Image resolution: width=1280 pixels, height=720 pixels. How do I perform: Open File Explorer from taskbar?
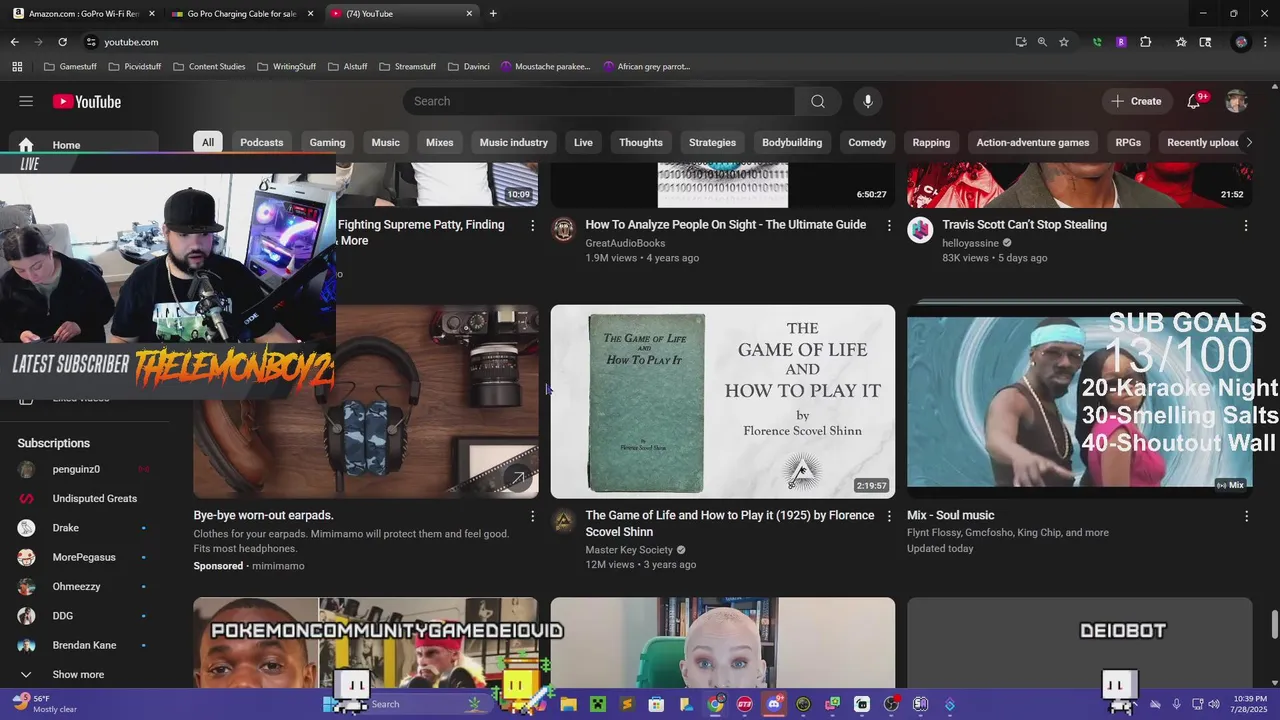[568, 704]
